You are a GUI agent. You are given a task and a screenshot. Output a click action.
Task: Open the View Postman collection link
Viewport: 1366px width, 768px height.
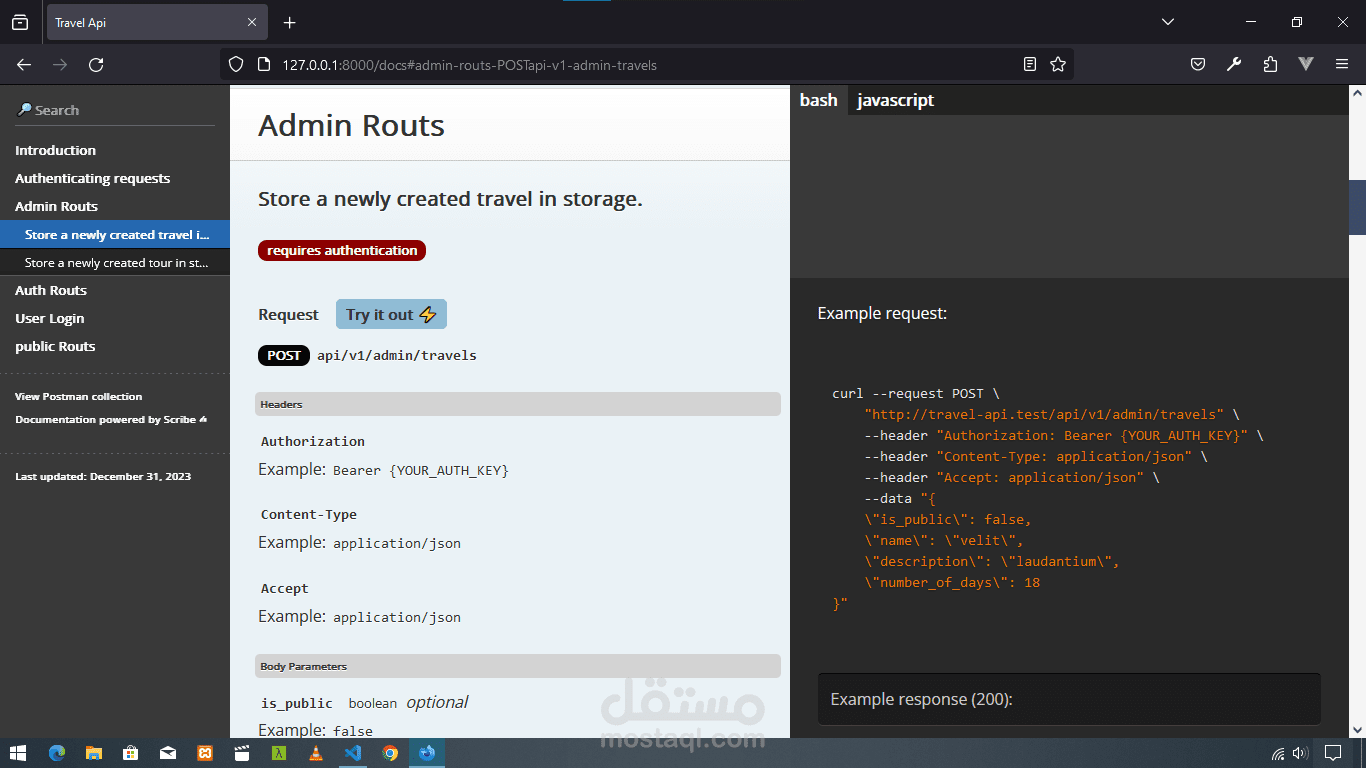coord(78,396)
